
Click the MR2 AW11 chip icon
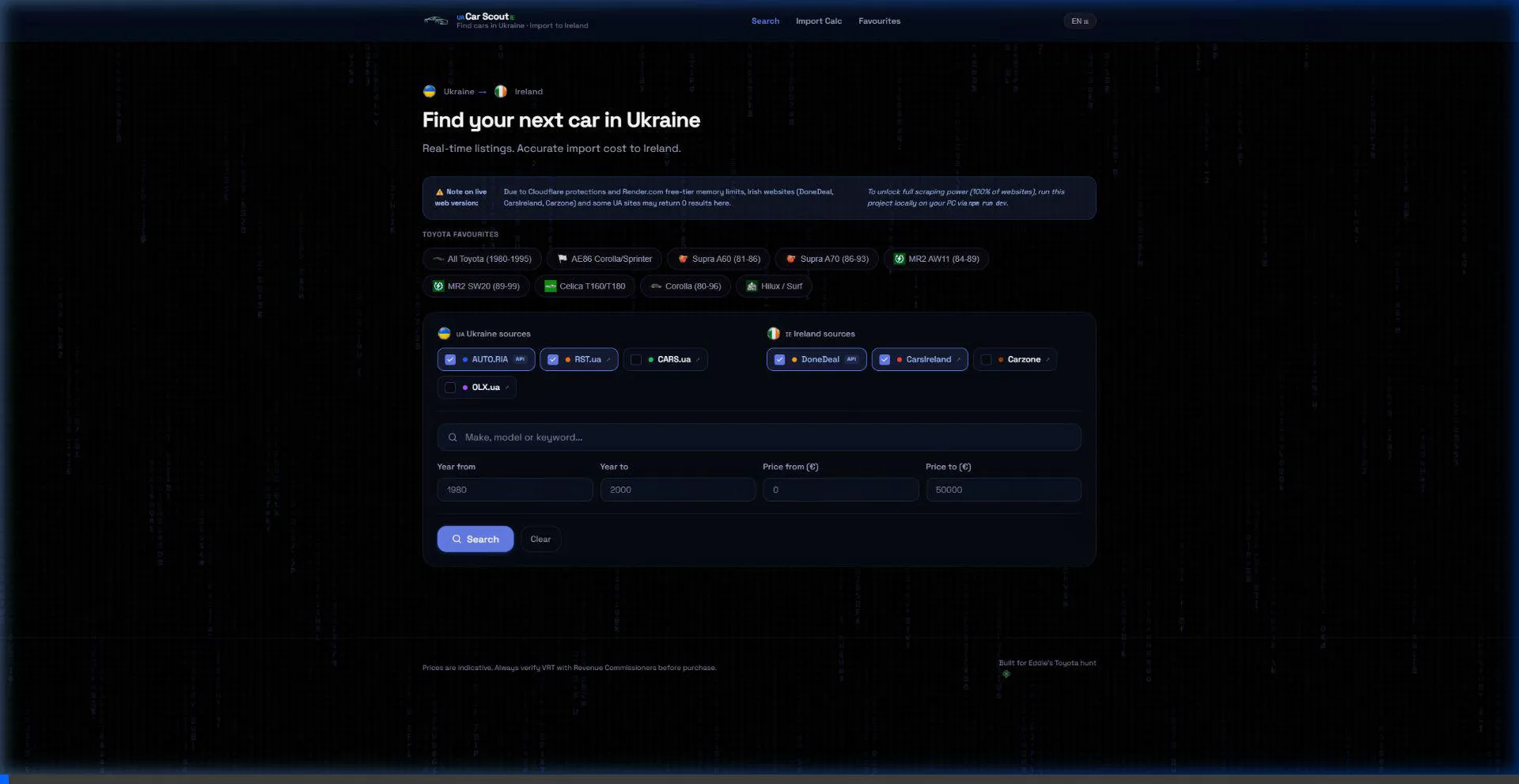[x=900, y=259]
